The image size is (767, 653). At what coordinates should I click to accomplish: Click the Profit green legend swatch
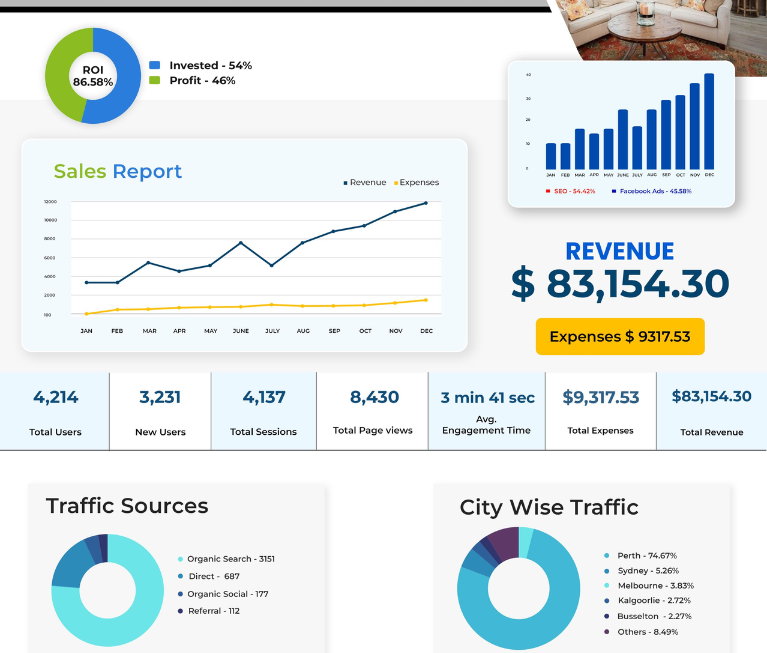pyautogui.click(x=155, y=80)
